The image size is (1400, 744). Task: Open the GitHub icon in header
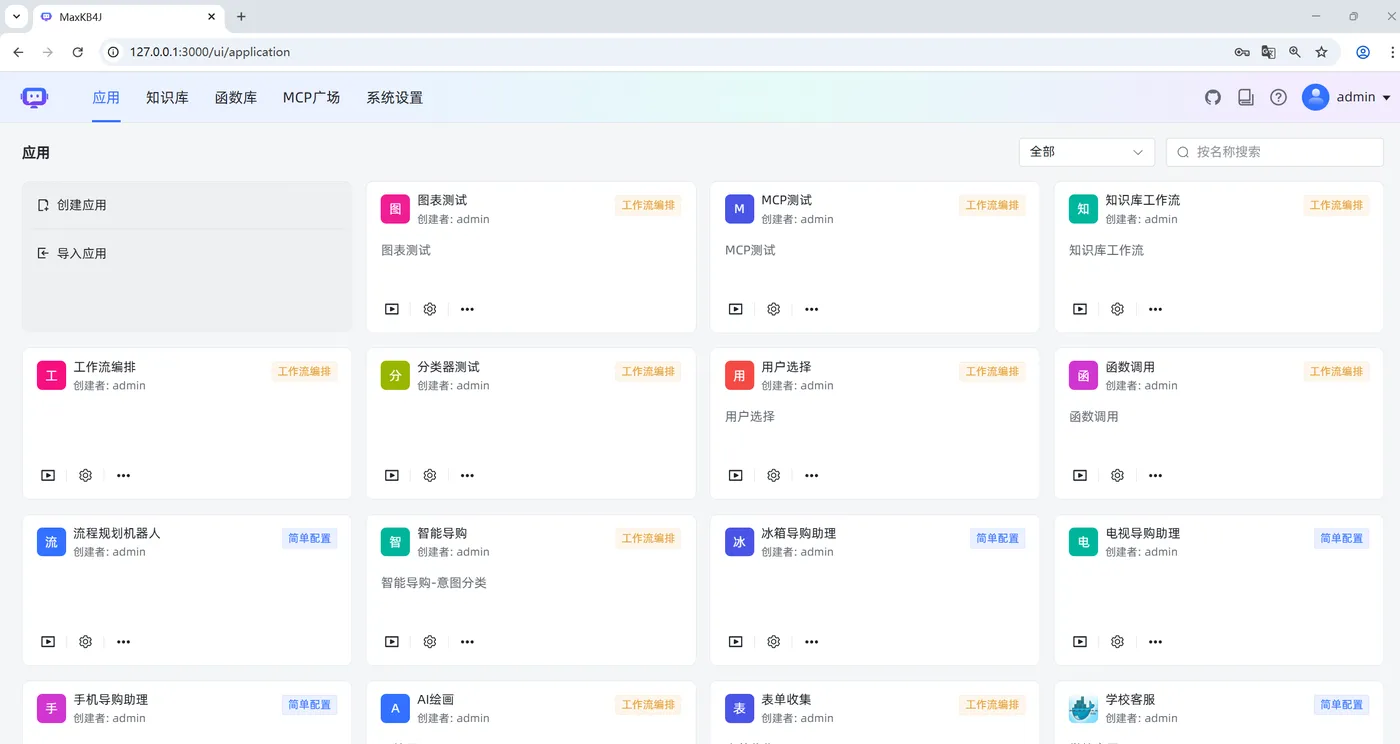tap(1213, 97)
